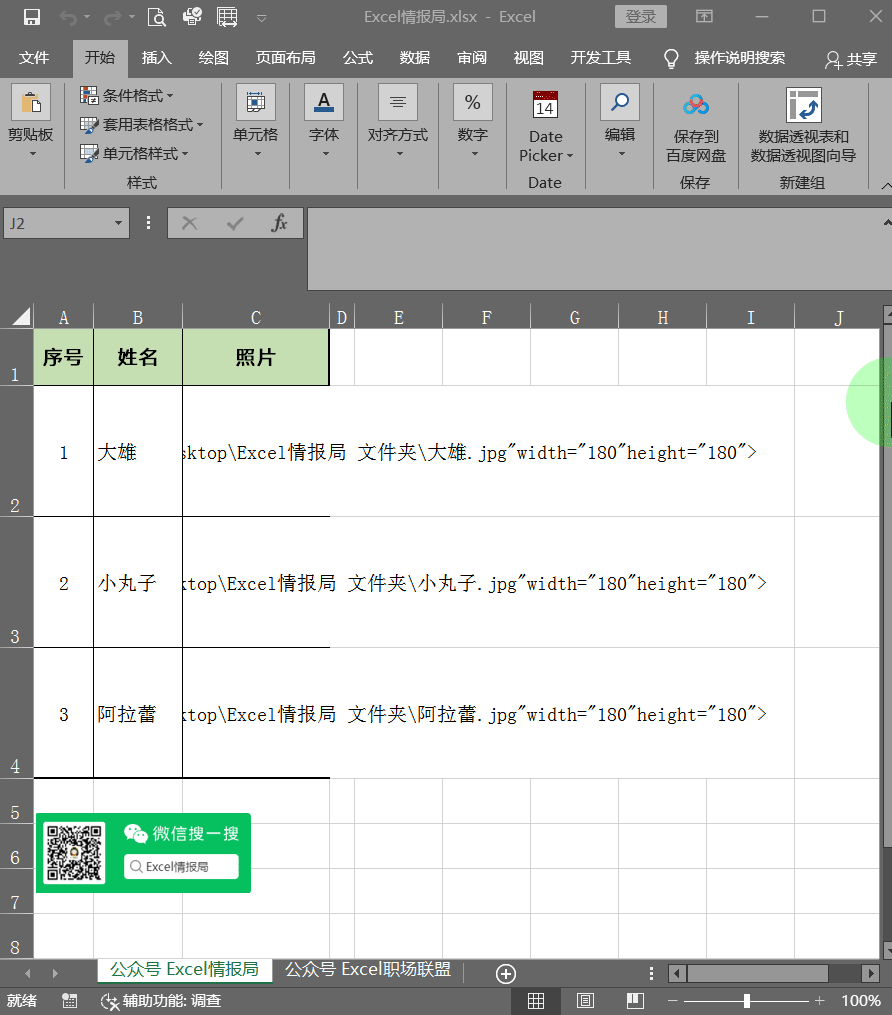This screenshot has width=892, height=1015.
Task: Click the zoom slider handle
Action: (746, 1001)
